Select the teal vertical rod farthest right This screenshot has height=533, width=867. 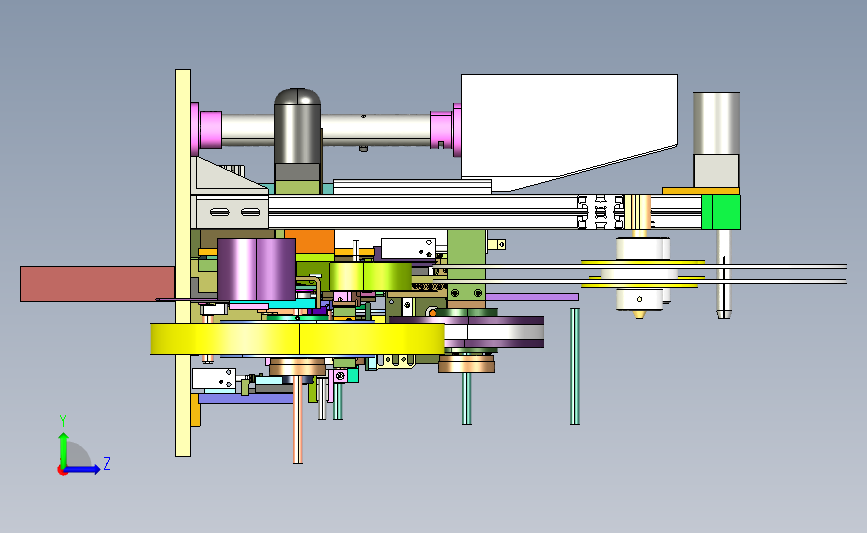point(575,367)
